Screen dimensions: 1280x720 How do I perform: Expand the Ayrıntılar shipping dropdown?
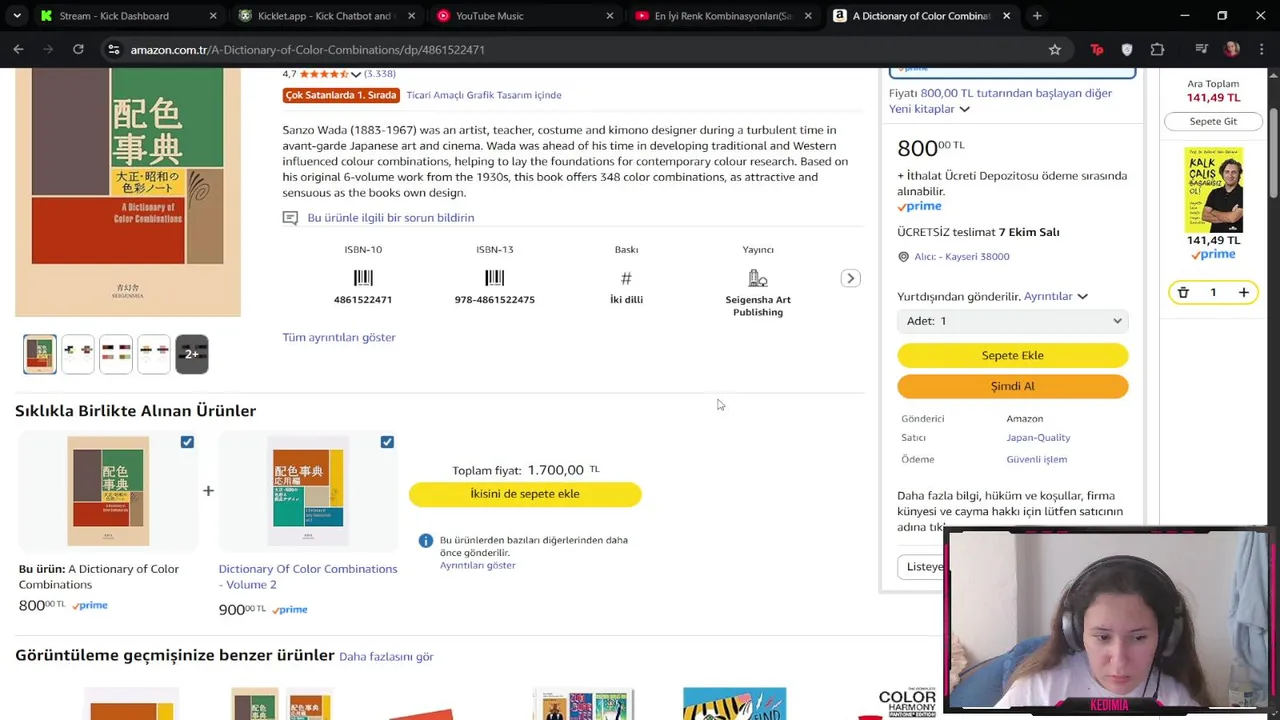(x=1056, y=296)
